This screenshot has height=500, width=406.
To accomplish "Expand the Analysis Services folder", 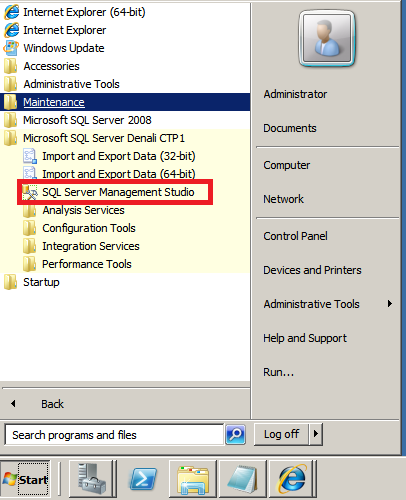I will (83, 210).
